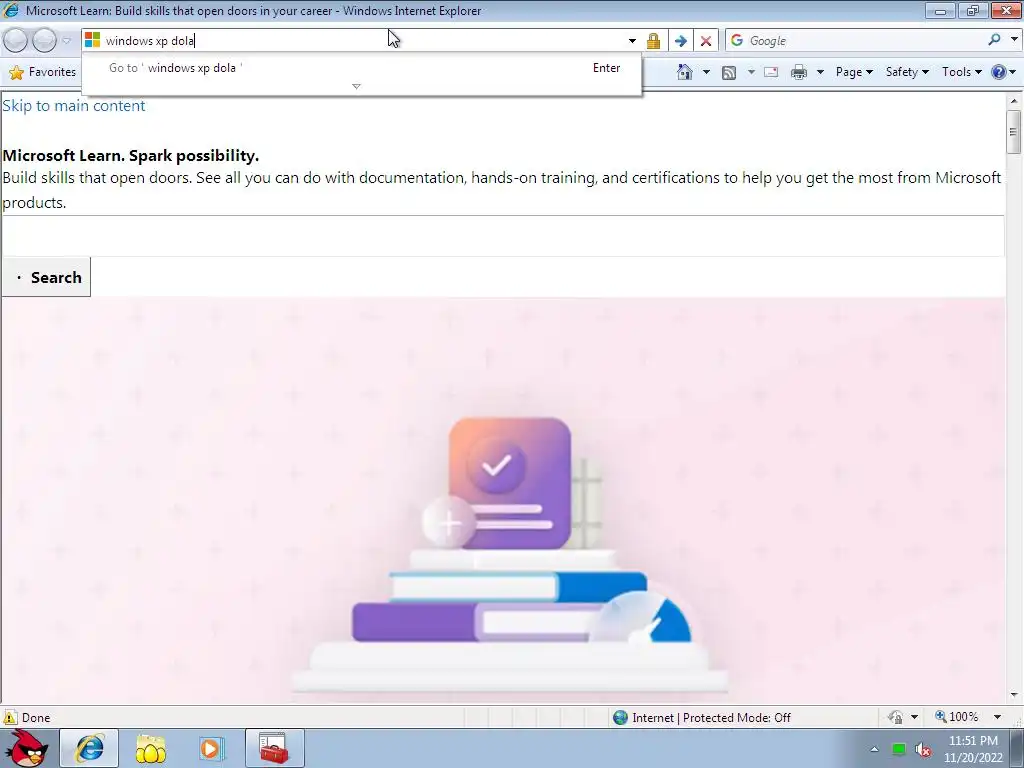Open the Tools menu
The image size is (1024, 768).
[961, 72]
